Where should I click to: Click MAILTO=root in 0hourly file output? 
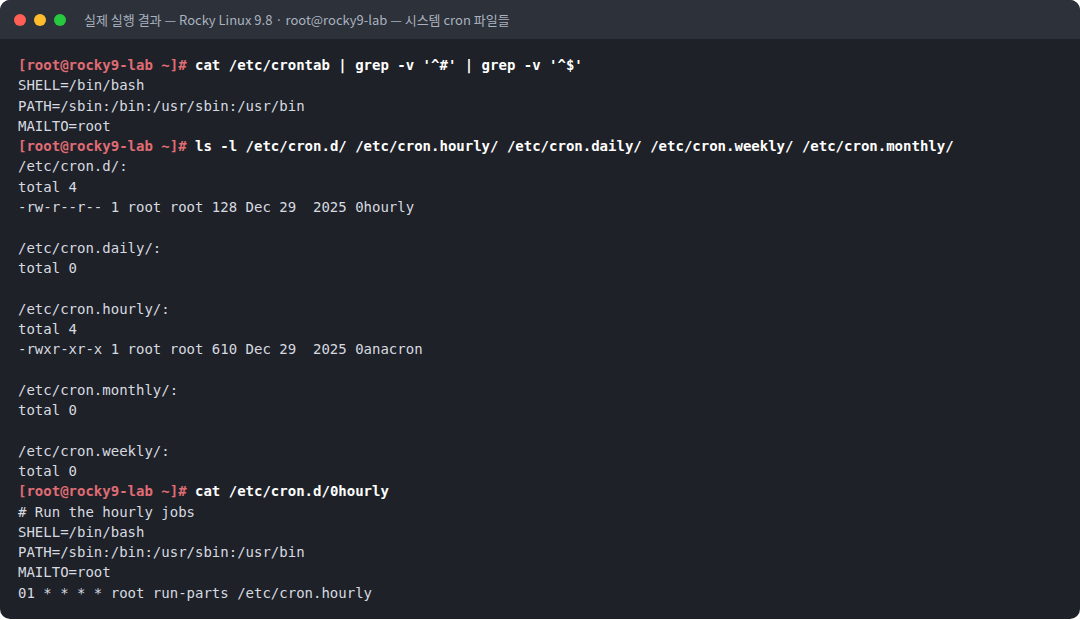pos(64,572)
